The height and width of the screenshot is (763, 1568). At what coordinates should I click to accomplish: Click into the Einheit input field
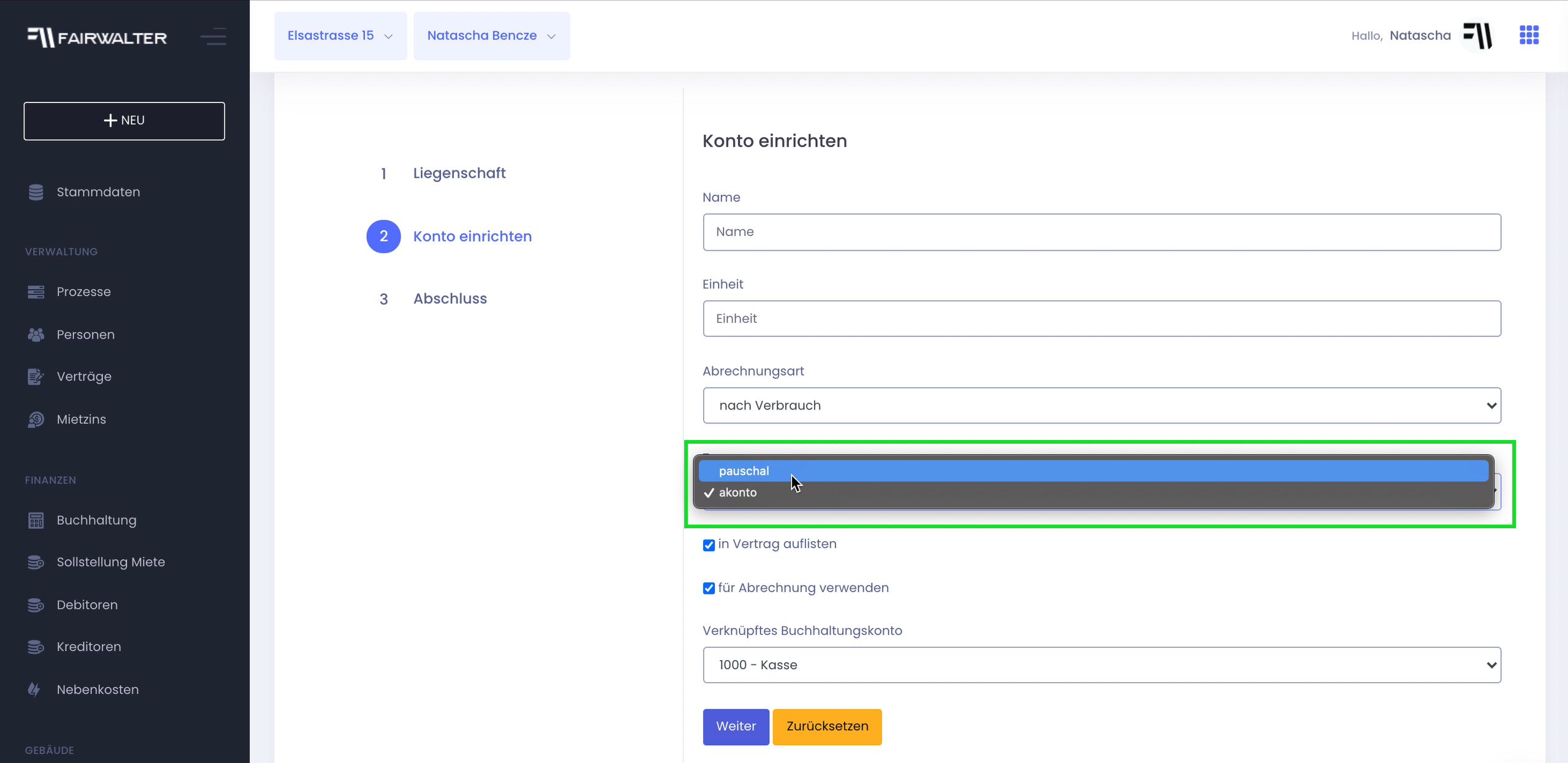tap(1101, 319)
